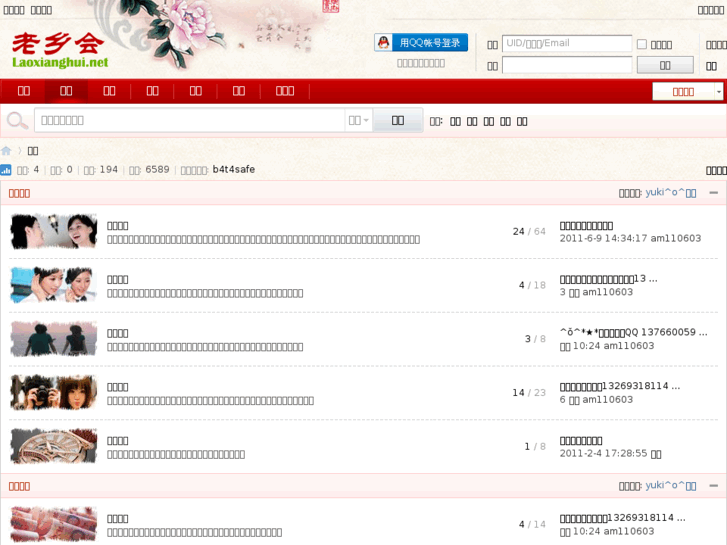Click the member count value 6589
This screenshot has height=545, width=727.
[157, 170]
